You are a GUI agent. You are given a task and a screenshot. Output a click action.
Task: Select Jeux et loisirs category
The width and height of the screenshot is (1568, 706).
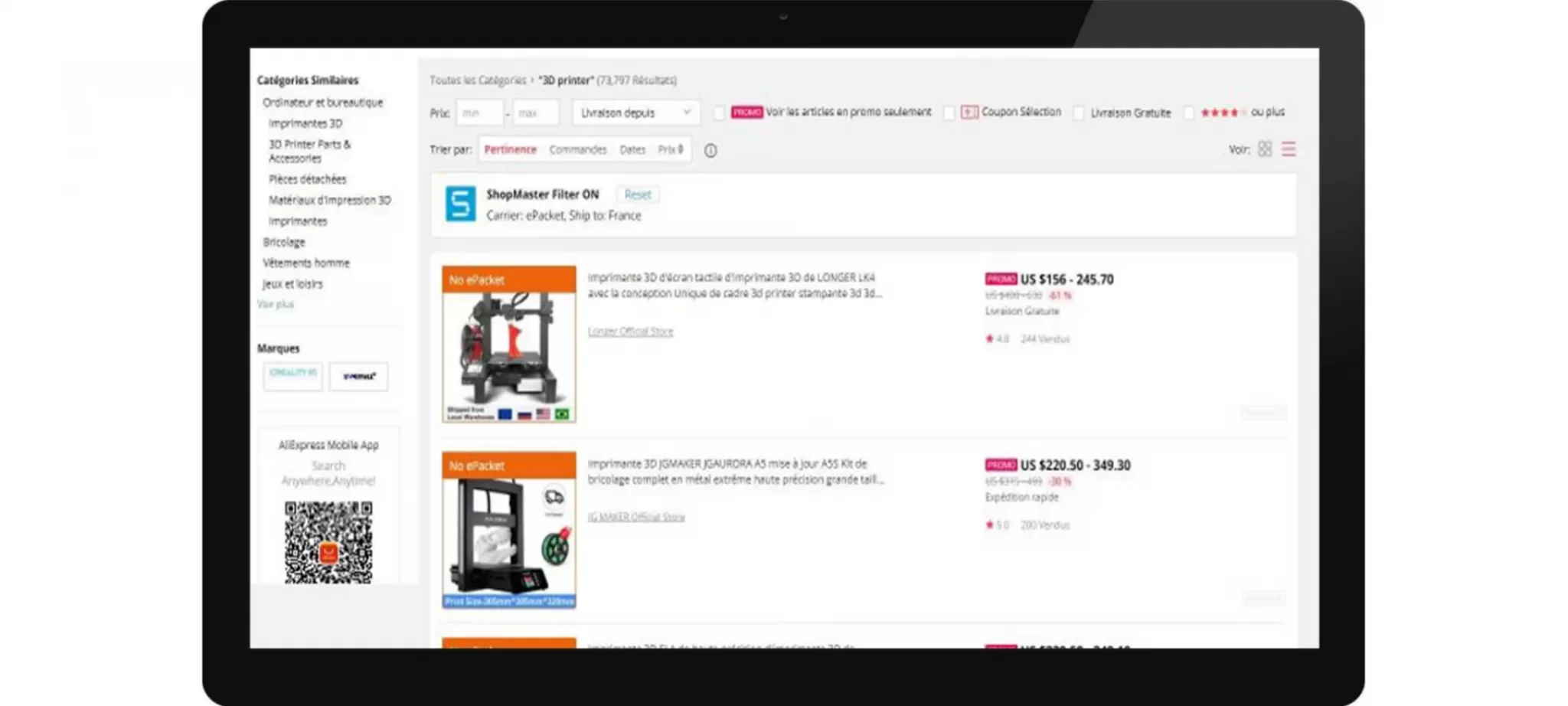click(292, 283)
